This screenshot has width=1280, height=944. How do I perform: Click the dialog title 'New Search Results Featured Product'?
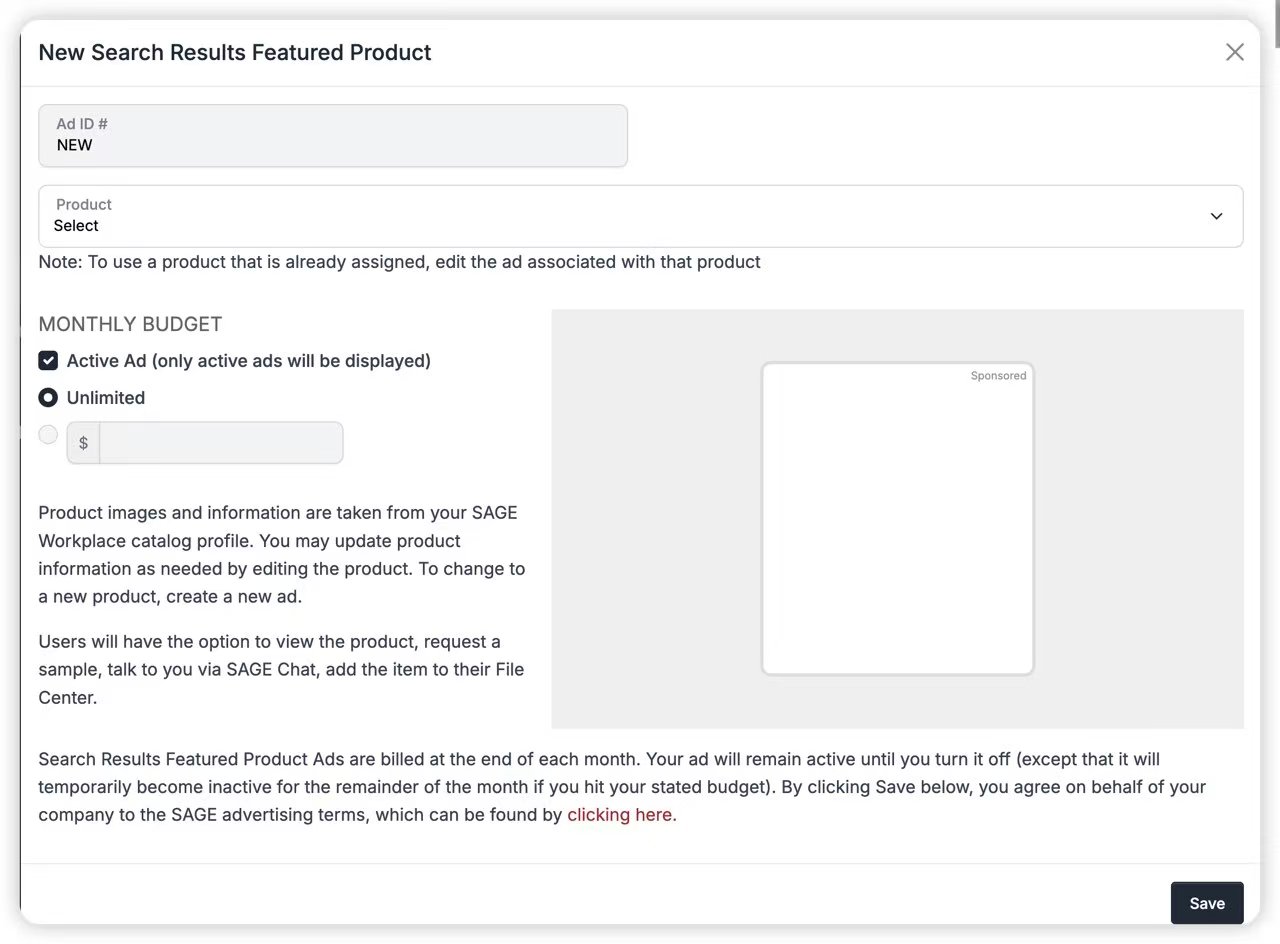[235, 52]
